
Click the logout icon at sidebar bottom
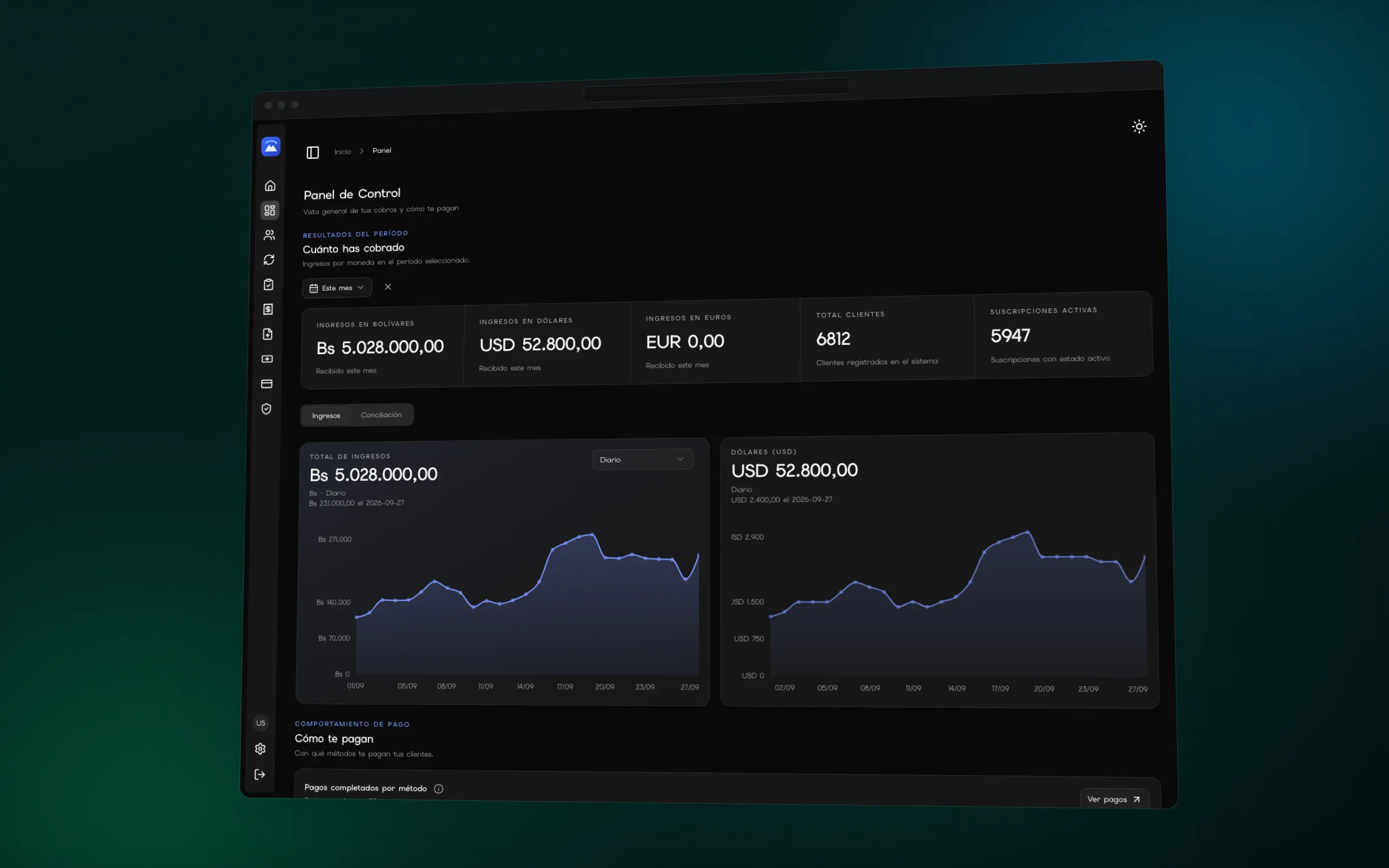point(260,774)
